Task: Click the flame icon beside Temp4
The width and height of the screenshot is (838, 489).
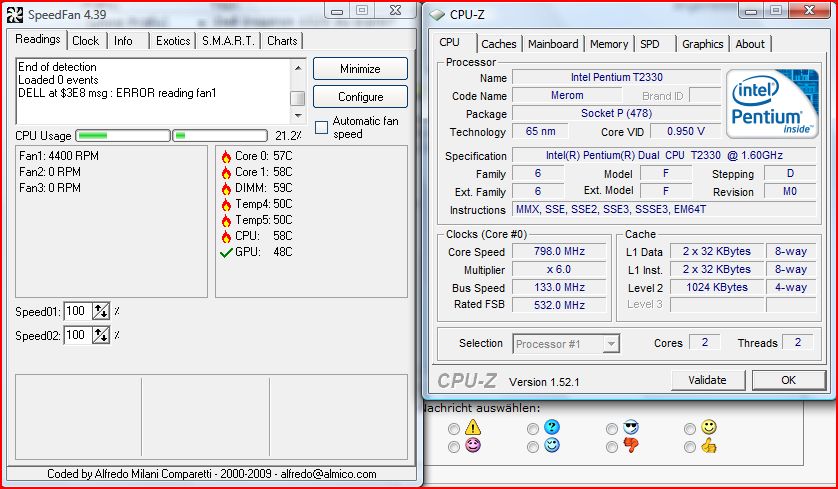Action: (x=226, y=205)
